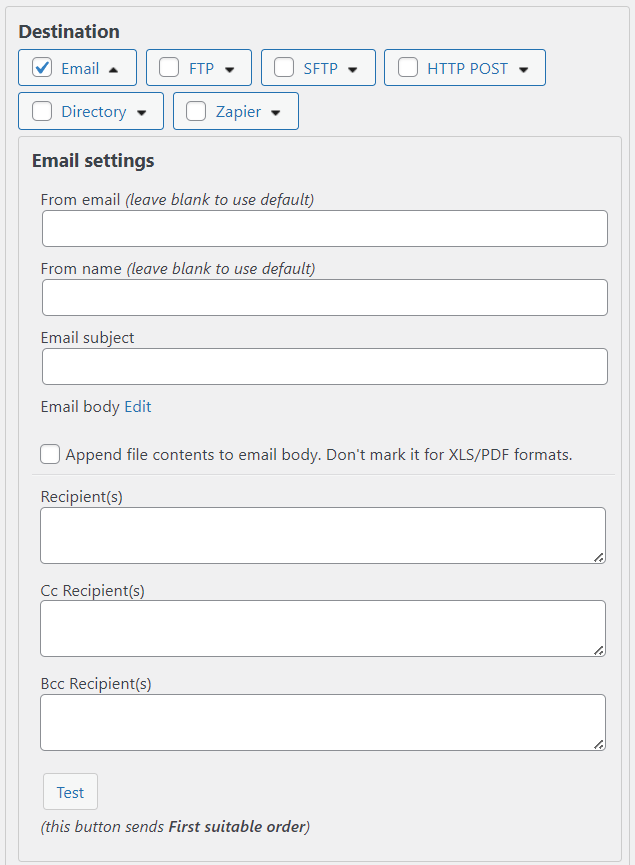Image resolution: width=635 pixels, height=865 pixels.
Task: Check the Directory destination checkbox
Action: pos(42,111)
